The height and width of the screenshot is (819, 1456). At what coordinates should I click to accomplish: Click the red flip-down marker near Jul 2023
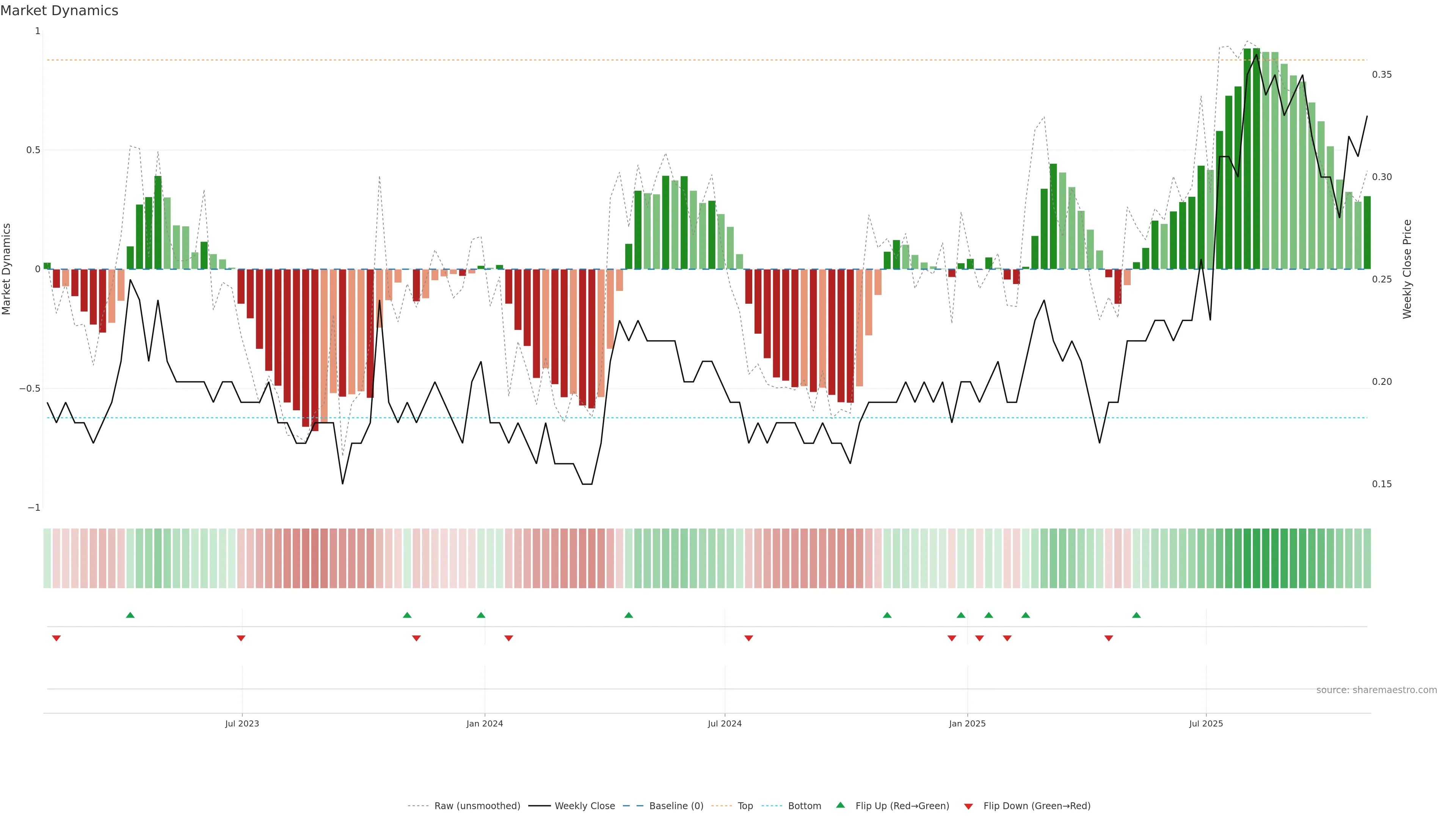(241, 638)
